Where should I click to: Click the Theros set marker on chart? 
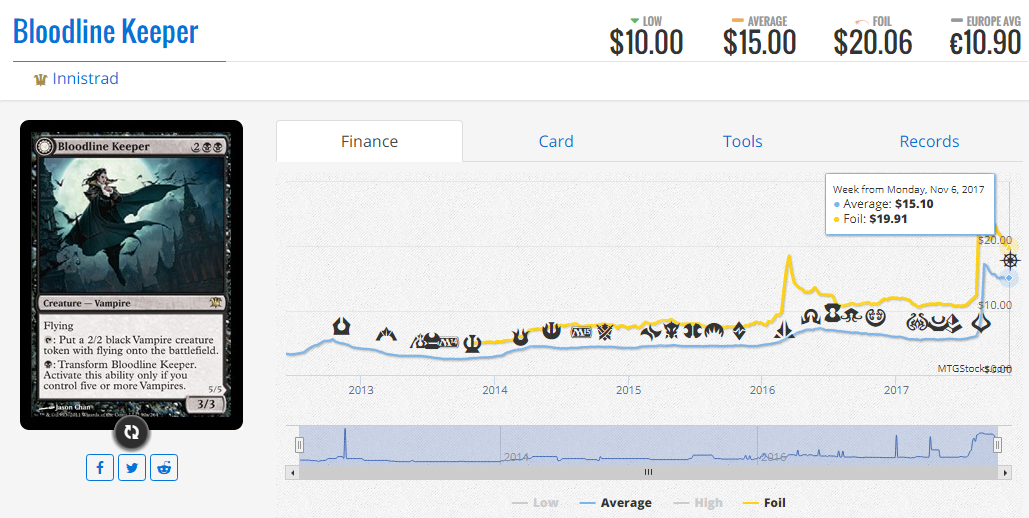472,343
